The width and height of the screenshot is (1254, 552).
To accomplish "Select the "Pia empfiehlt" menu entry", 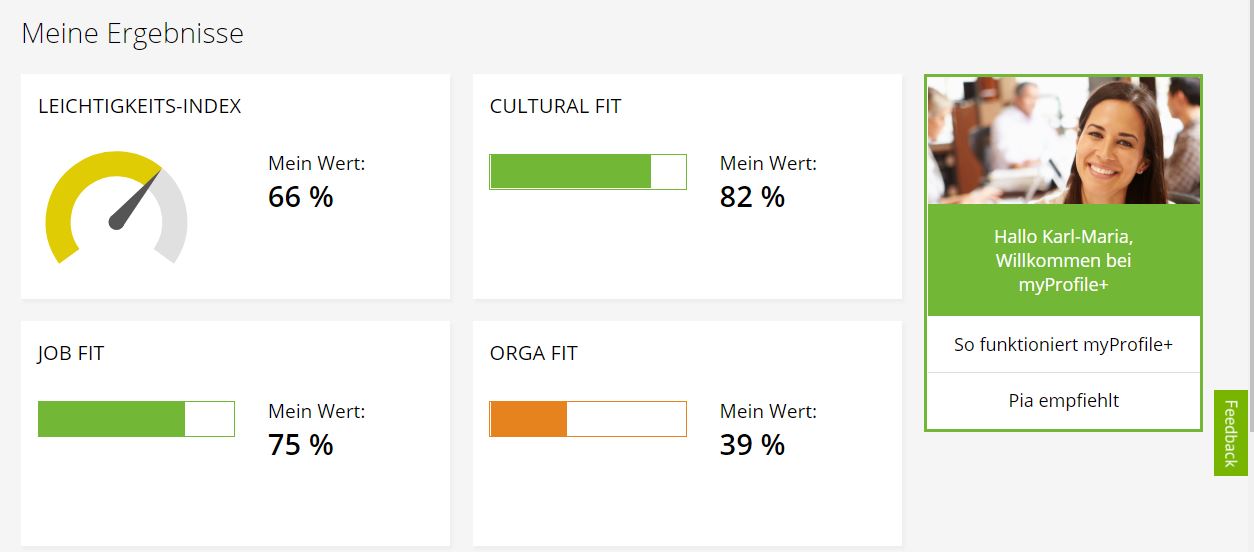I will coord(1063,401).
